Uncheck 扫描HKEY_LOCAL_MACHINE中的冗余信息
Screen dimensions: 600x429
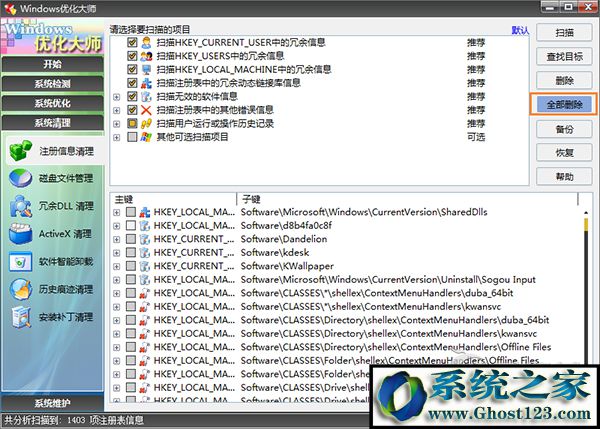[132, 70]
